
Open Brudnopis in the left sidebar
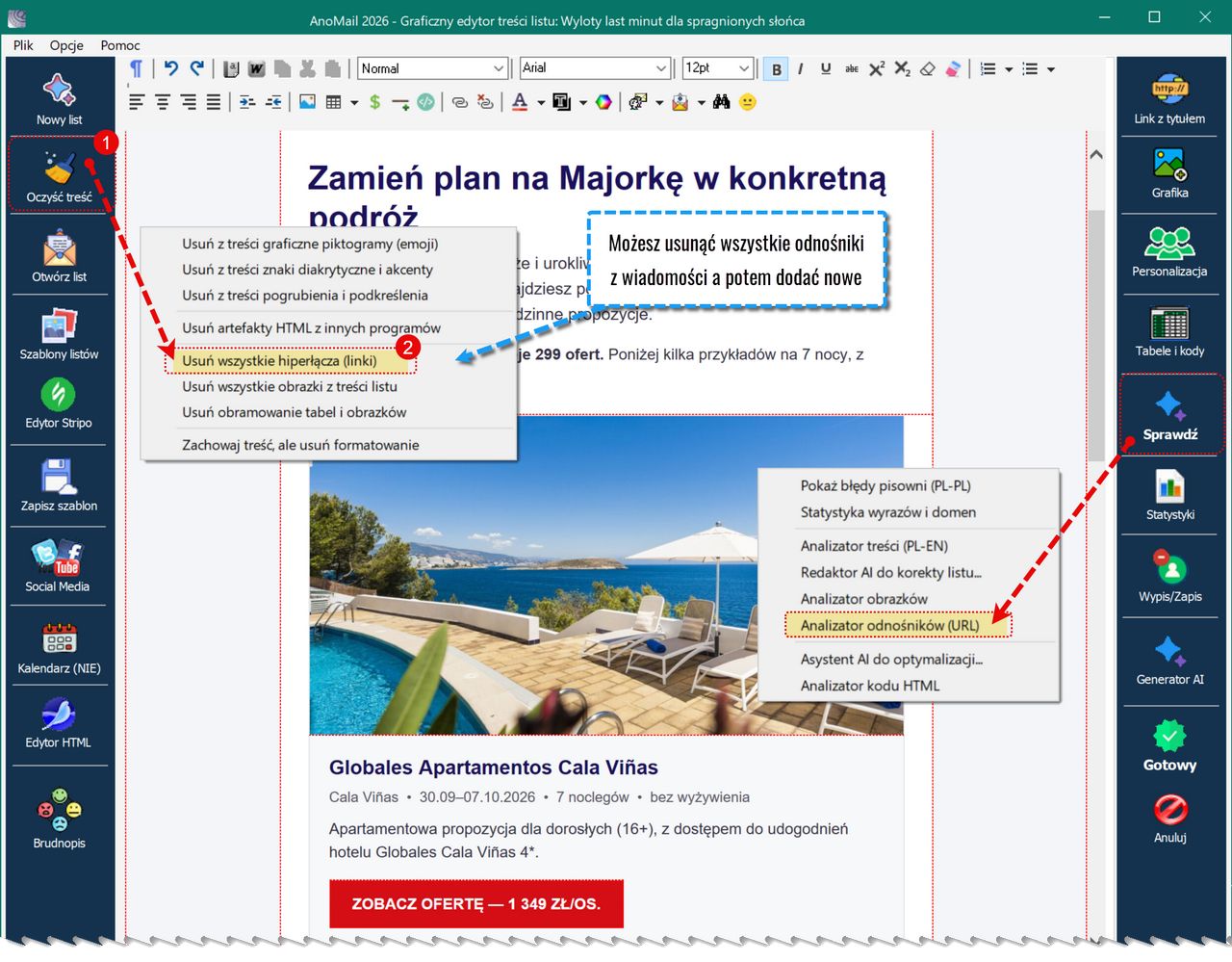click(x=59, y=819)
